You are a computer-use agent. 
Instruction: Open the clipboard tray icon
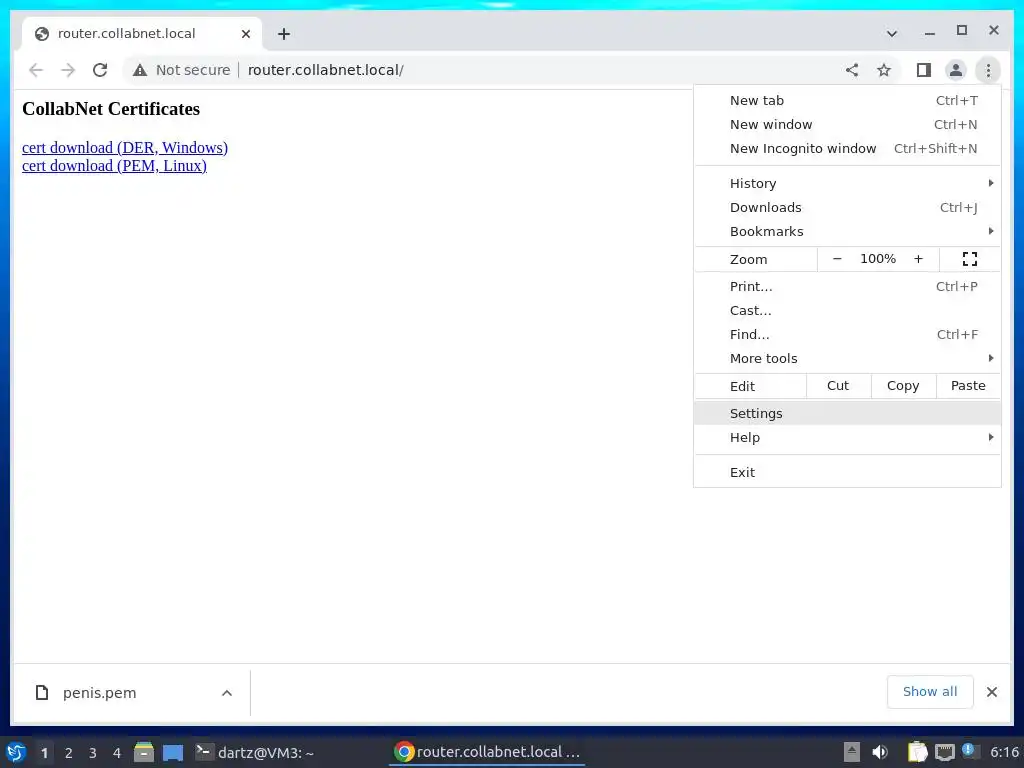coord(918,752)
